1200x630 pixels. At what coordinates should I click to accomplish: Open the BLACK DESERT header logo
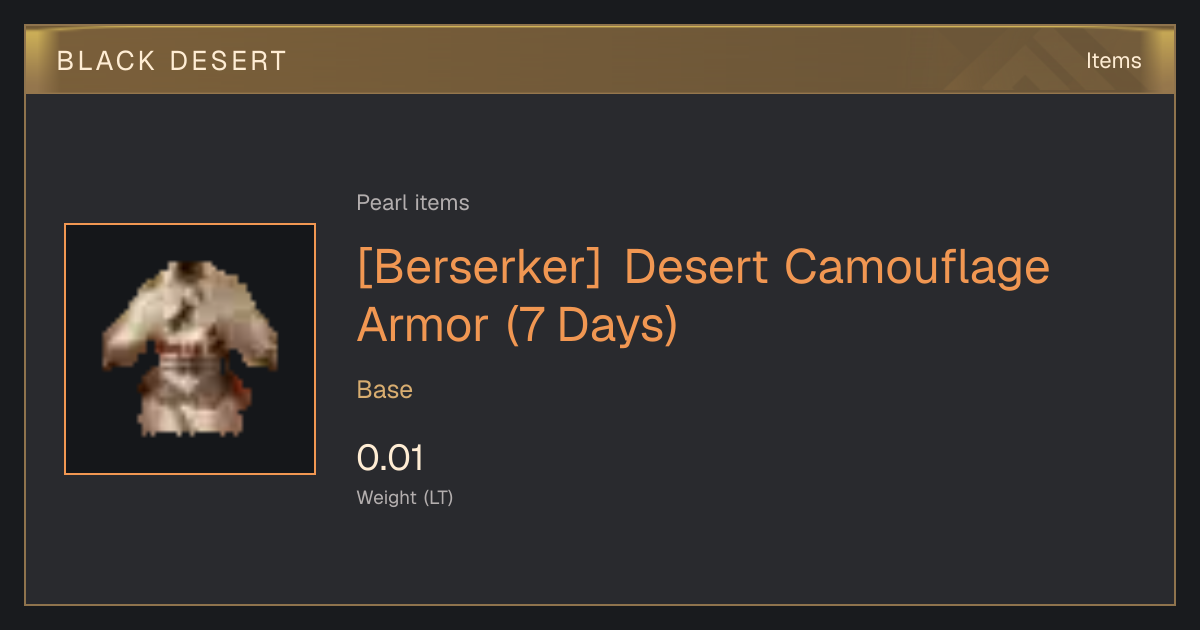coord(172,61)
